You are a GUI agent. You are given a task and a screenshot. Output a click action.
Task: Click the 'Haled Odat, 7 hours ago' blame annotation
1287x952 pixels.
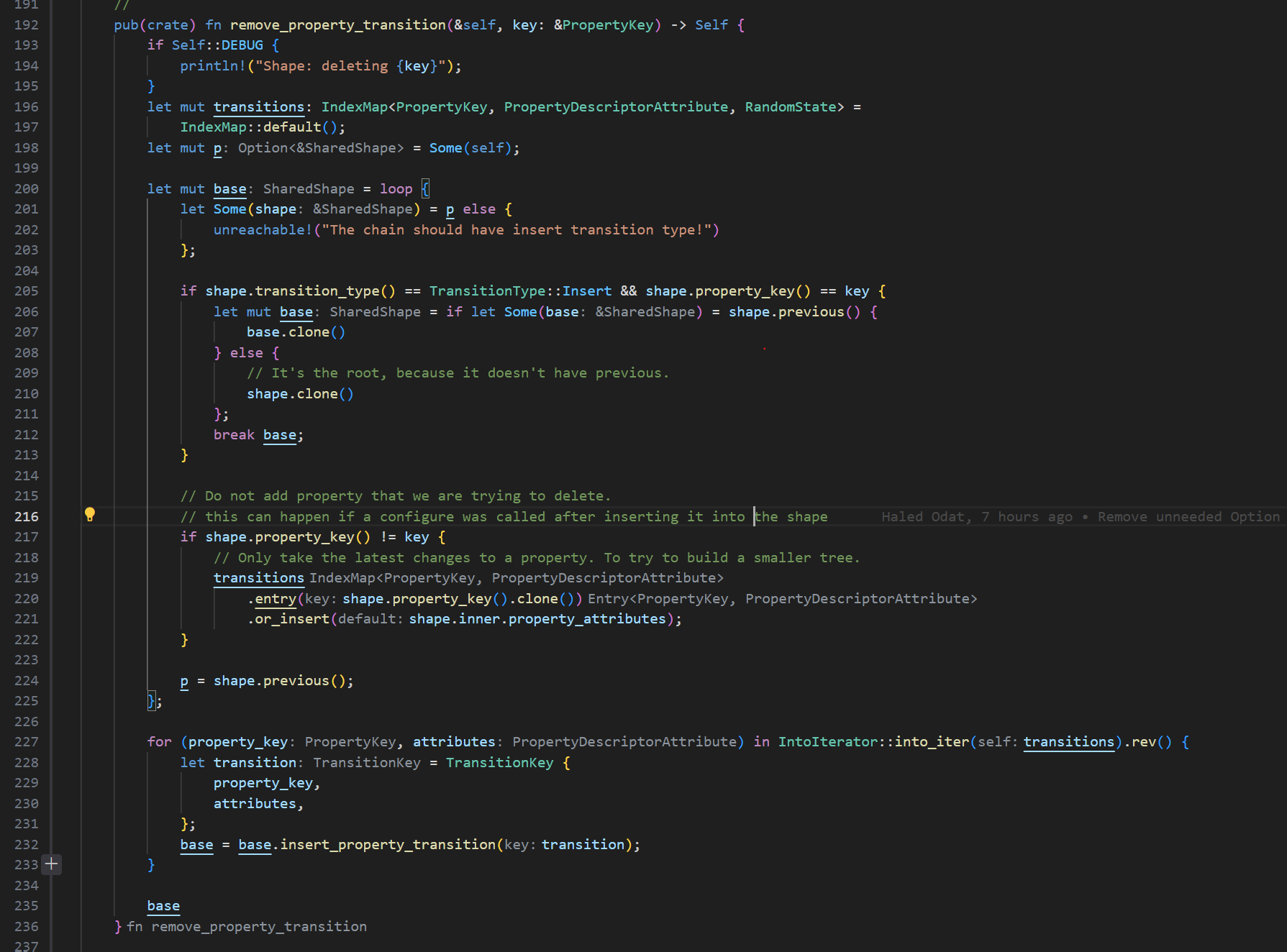click(974, 516)
